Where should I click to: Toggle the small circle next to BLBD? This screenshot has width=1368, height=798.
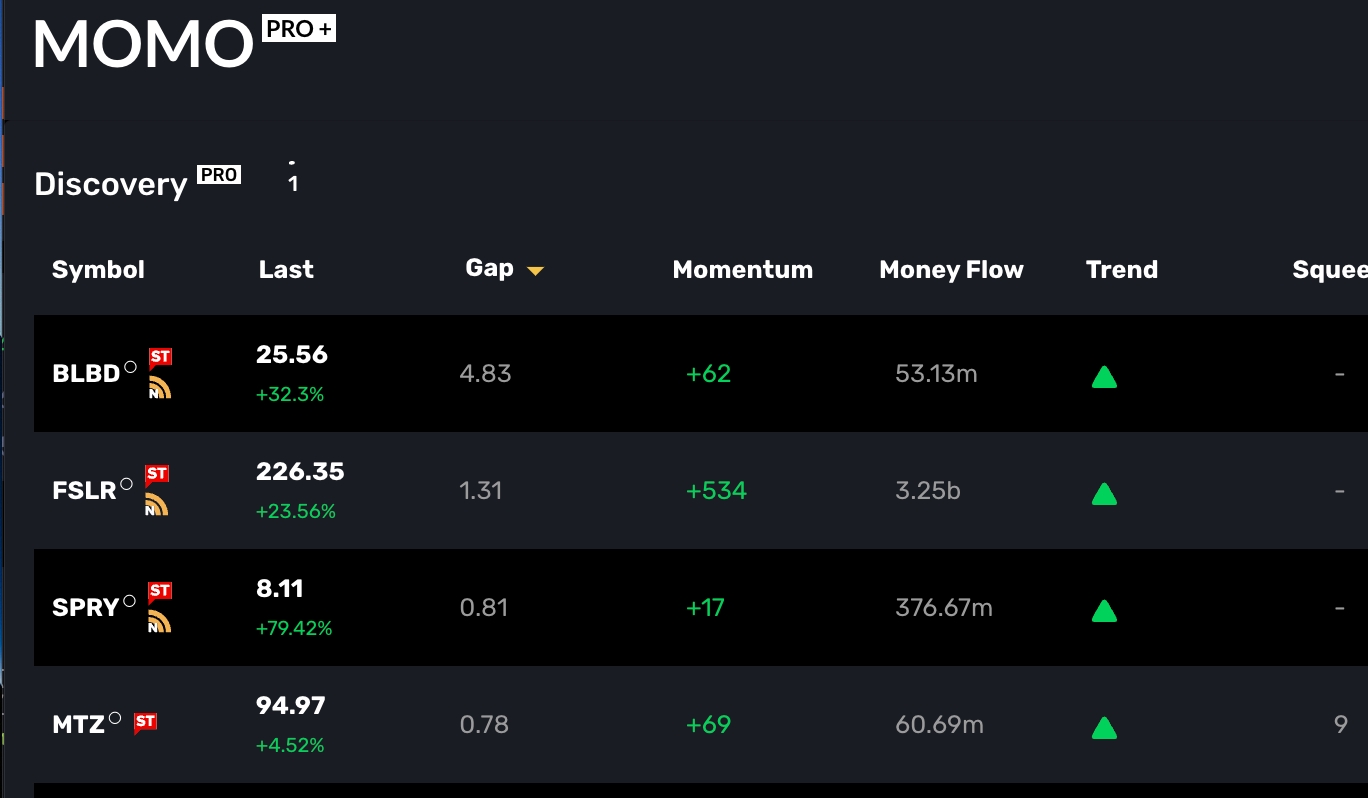pos(130,367)
